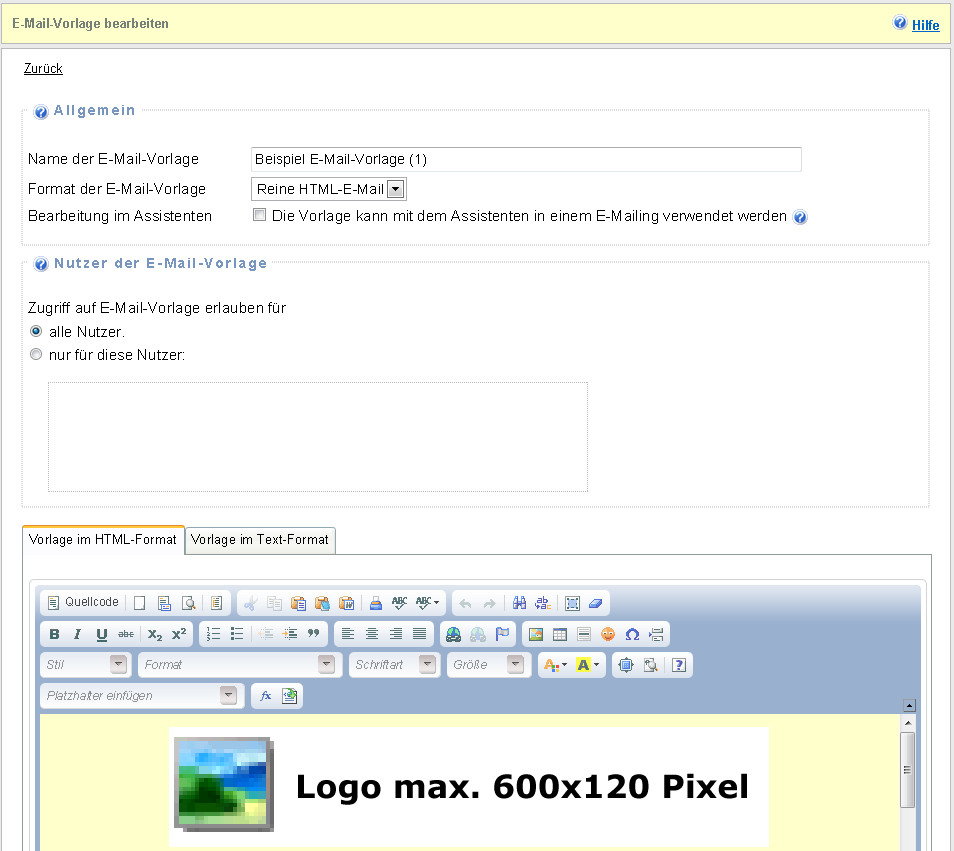Center-align the text
954x851 pixels.
372,634
